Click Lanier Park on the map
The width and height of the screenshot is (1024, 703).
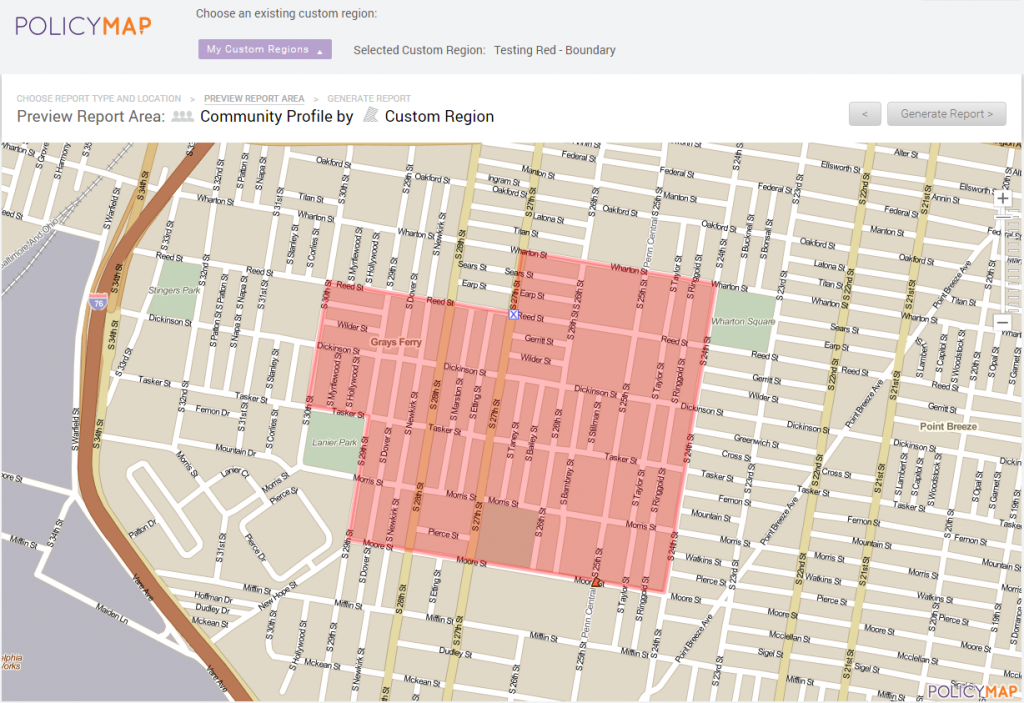pyautogui.click(x=334, y=442)
